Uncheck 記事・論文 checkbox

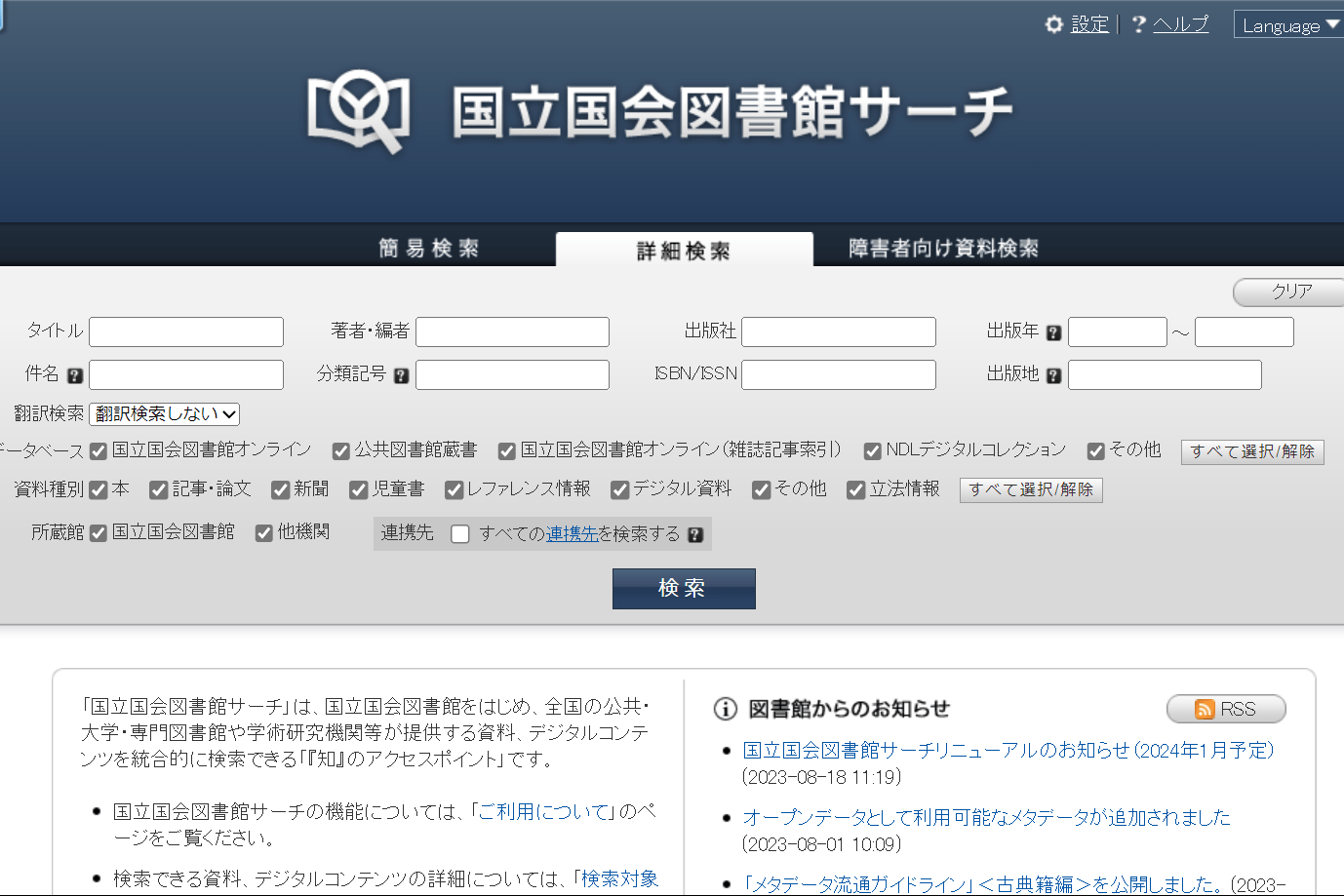(x=159, y=490)
